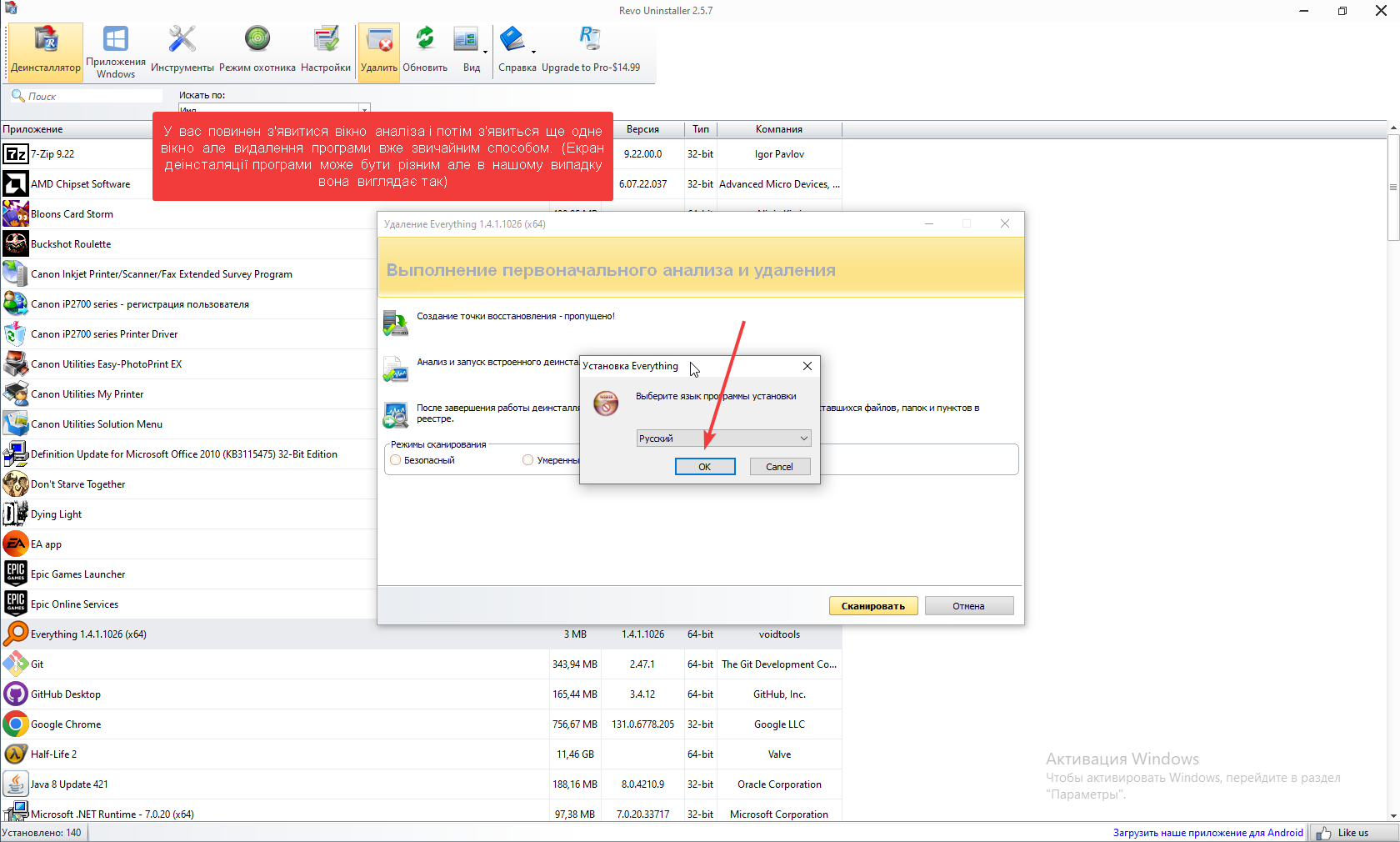Image resolution: width=1400 pixels, height=842 pixels.
Task: Open the Искать по dropdown
Action: coord(274,109)
